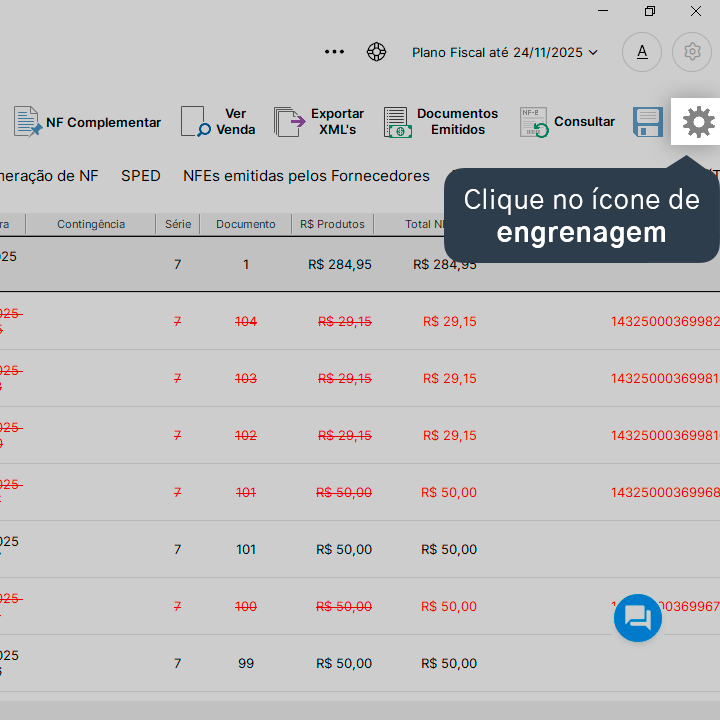Select the cancelled document 102 cell
The height and width of the screenshot is (720, 720).
click(x=246, y=435)
